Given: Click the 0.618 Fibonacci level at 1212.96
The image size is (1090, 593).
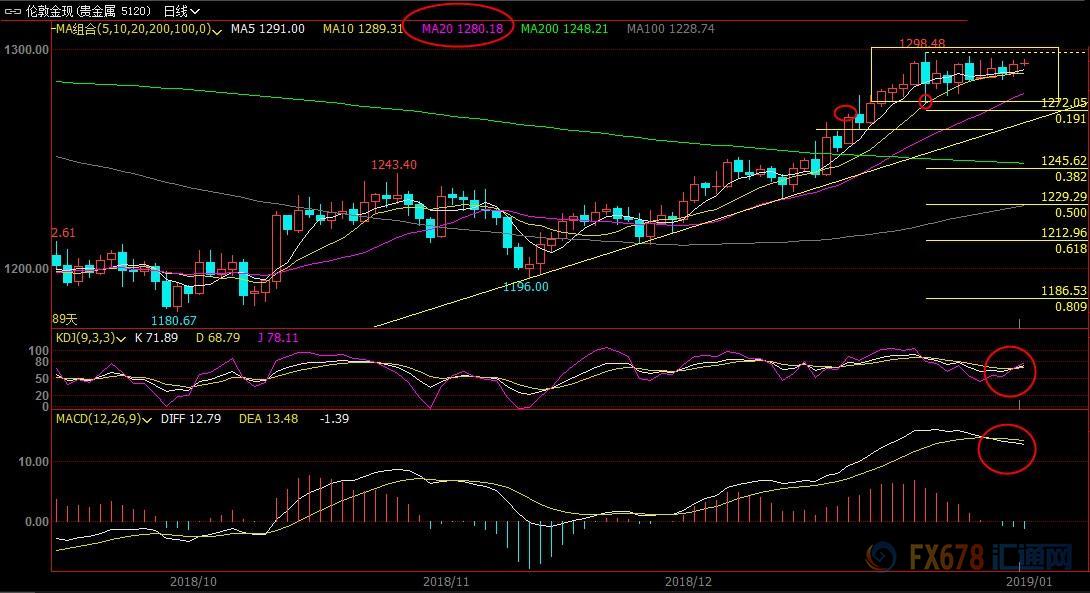Looking at the screenshot, I should [x=1069, y=248].
